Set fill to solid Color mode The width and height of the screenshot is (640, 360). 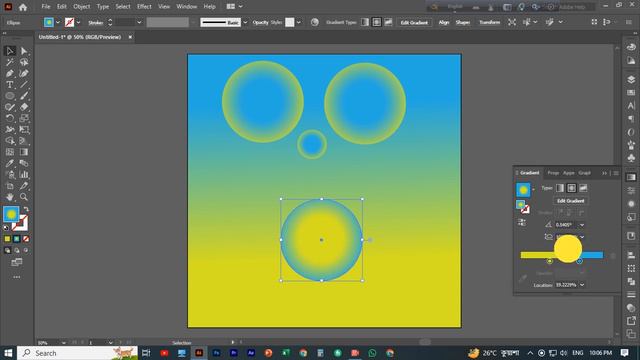pos(7,239)
